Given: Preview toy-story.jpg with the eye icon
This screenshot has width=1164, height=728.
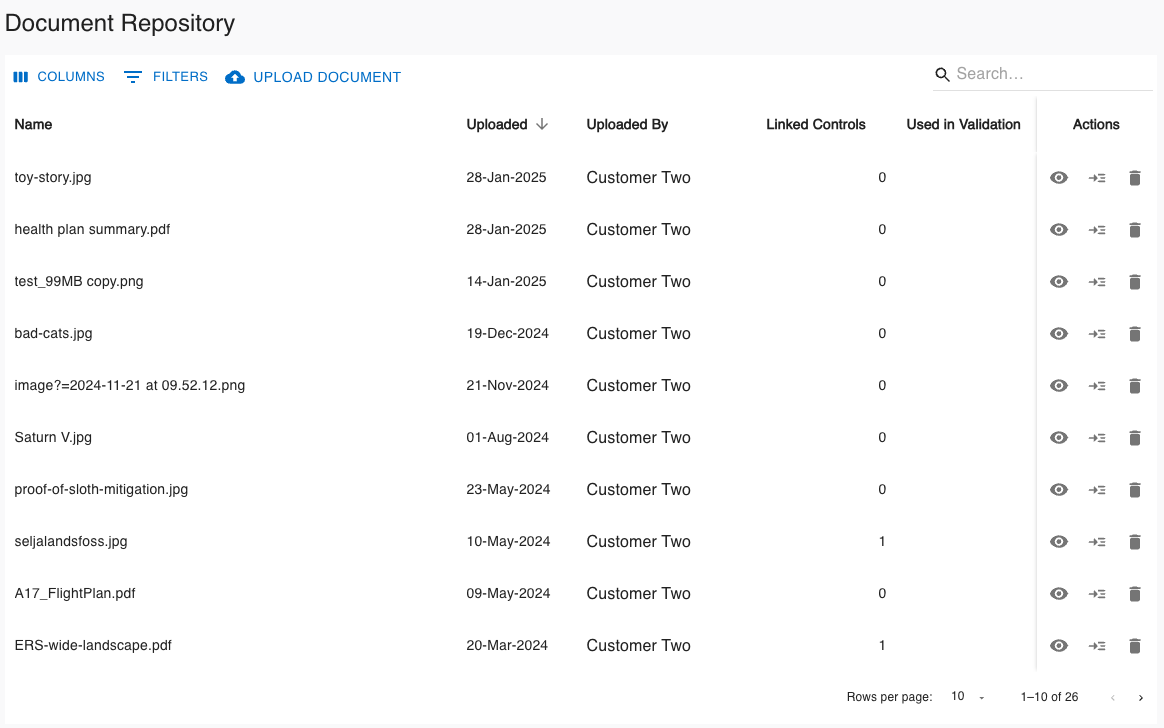Looking at the screenshot, I should click(x=1058, y=177).
